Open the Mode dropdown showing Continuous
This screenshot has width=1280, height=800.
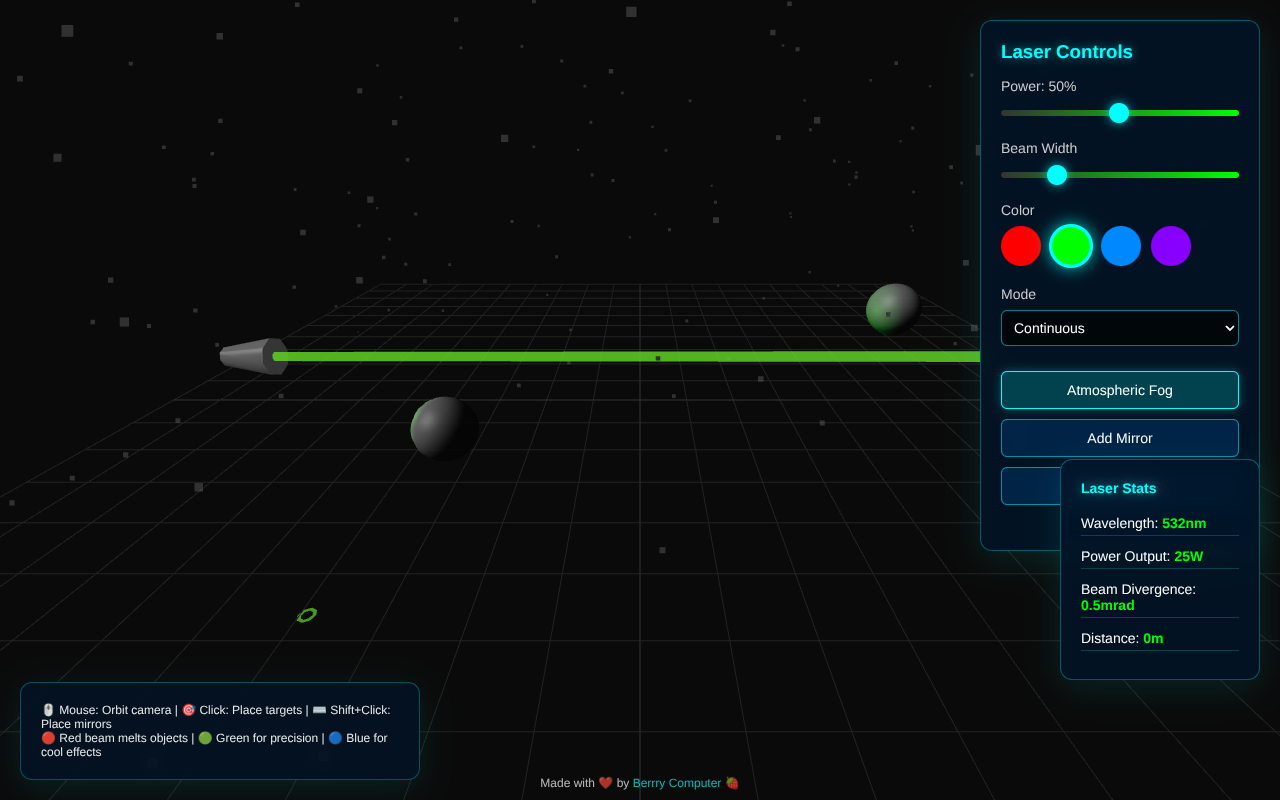(x=1120, y=328)
